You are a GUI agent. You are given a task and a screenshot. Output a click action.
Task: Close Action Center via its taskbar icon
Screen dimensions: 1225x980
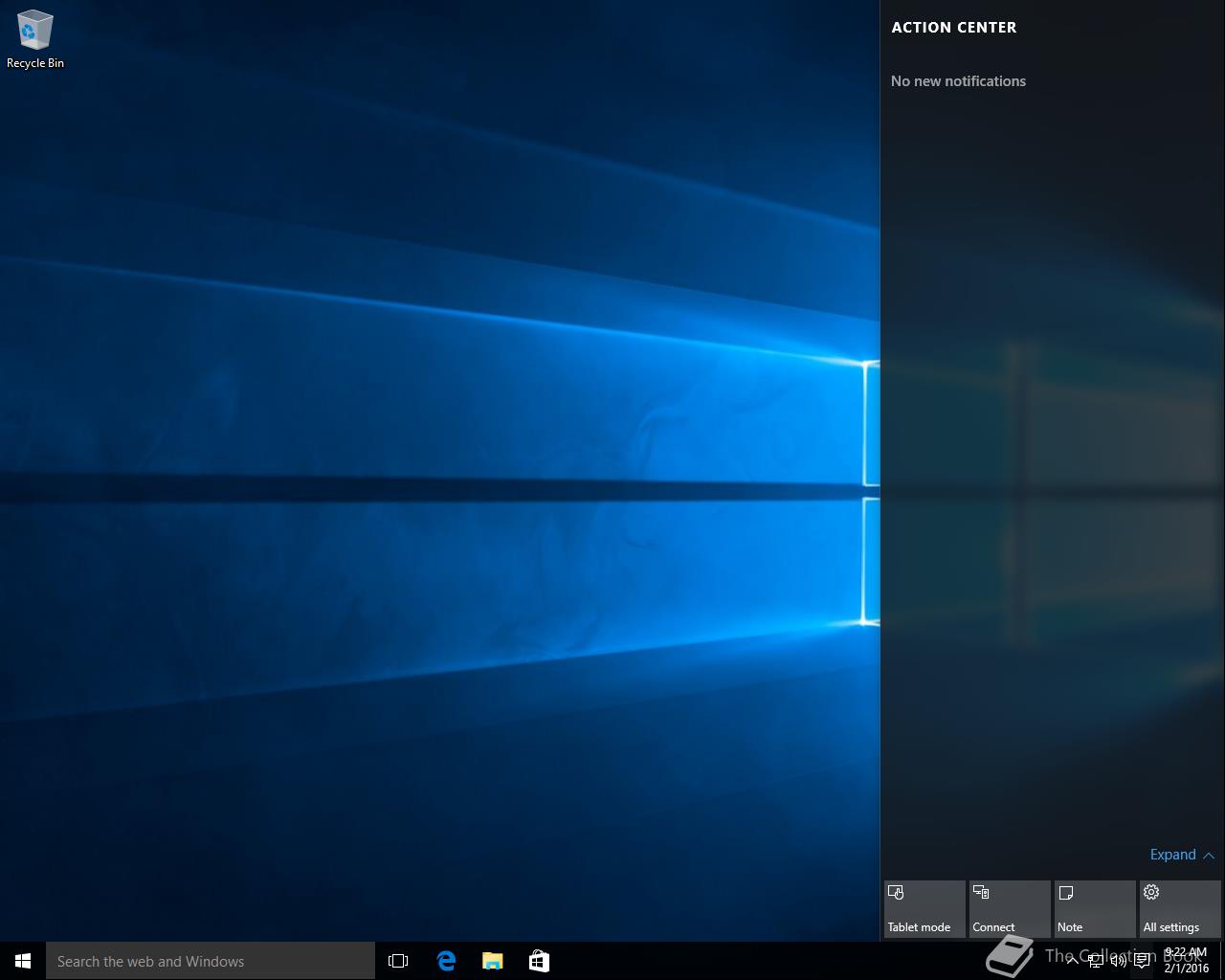tap(1142, 961)
